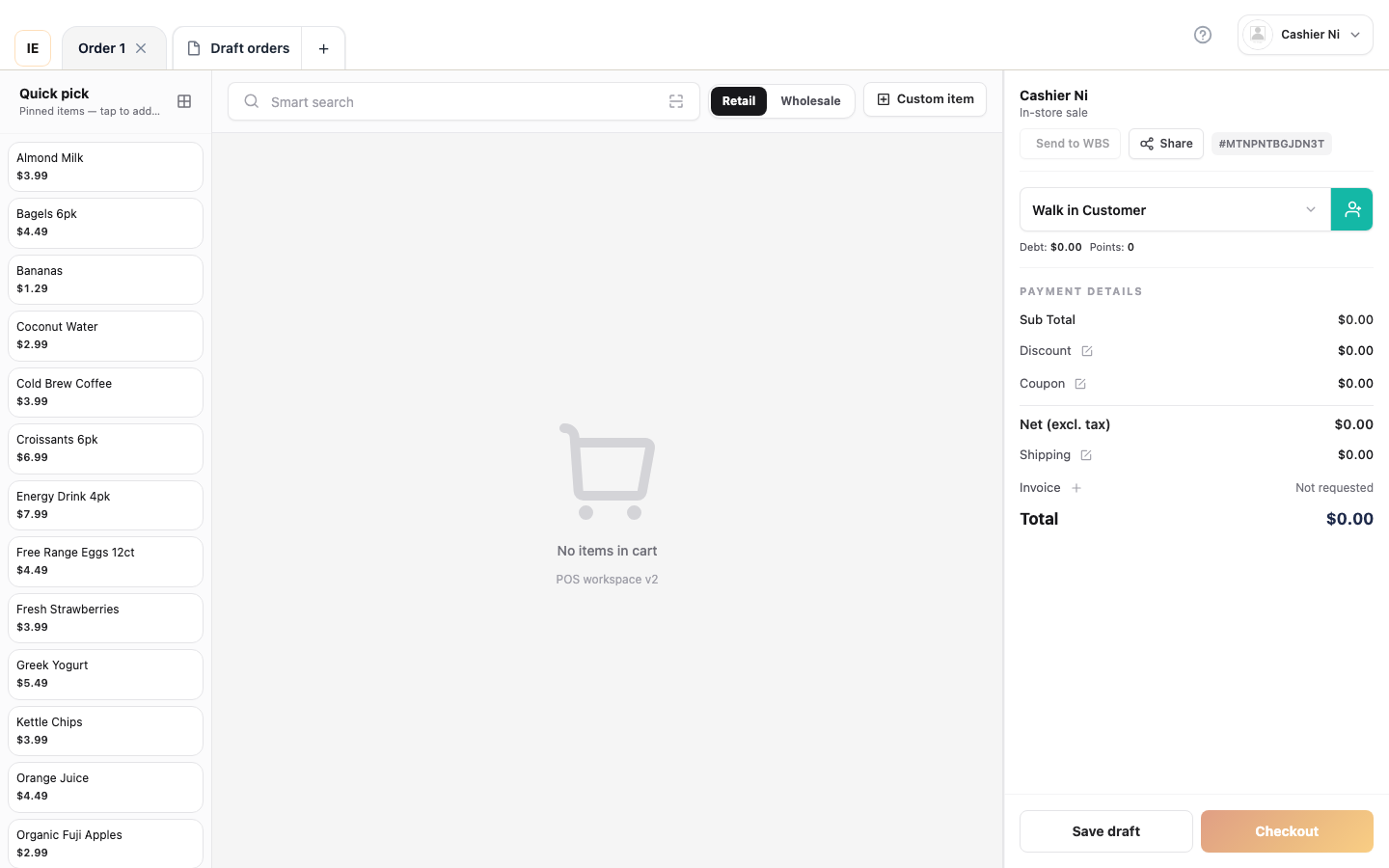The image size is (1389, 868).
Task: Close the Order 1 tab
Action: point(141,48)
